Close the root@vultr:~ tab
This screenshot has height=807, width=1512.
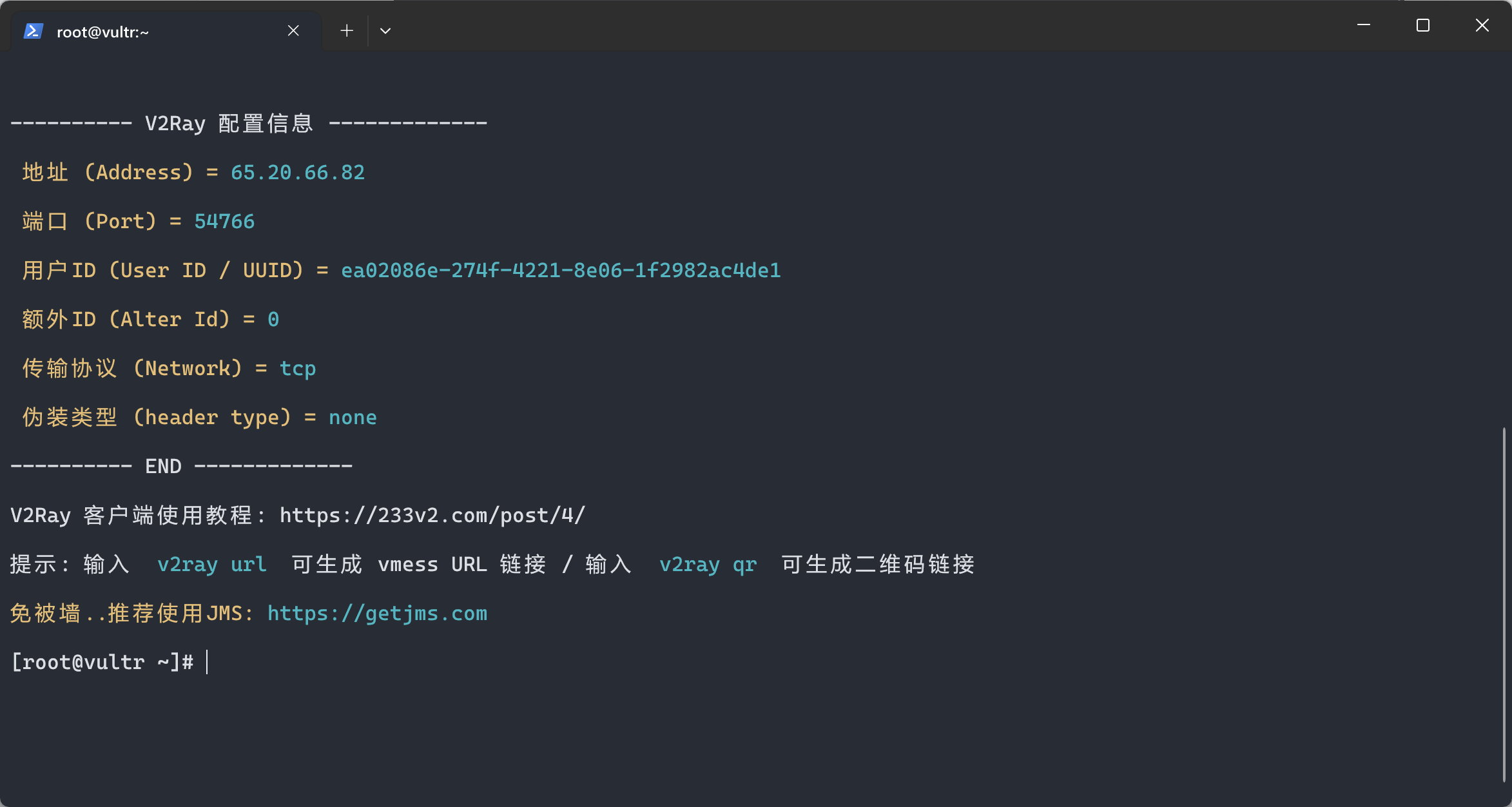(293, 30)
